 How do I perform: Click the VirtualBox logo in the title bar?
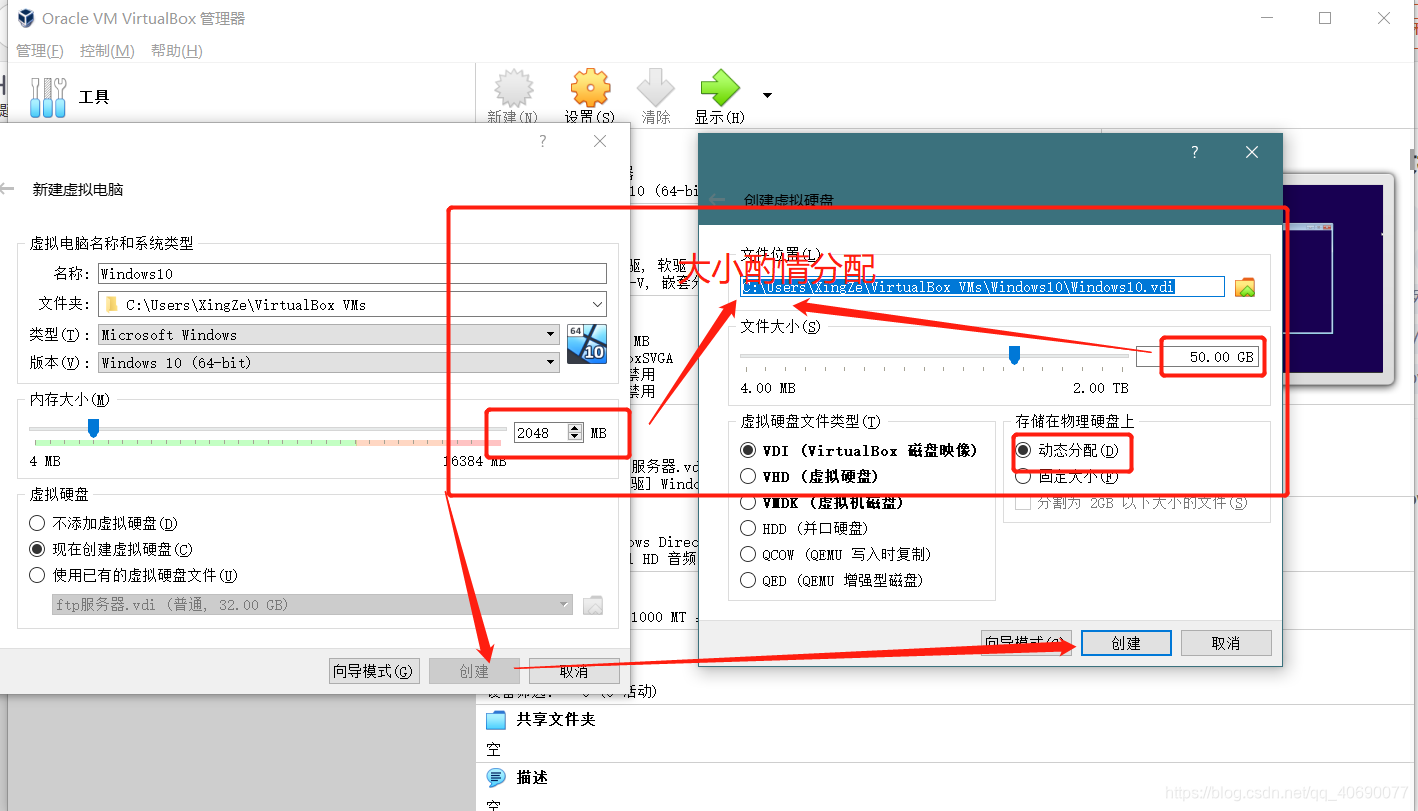tap(26, 18)
